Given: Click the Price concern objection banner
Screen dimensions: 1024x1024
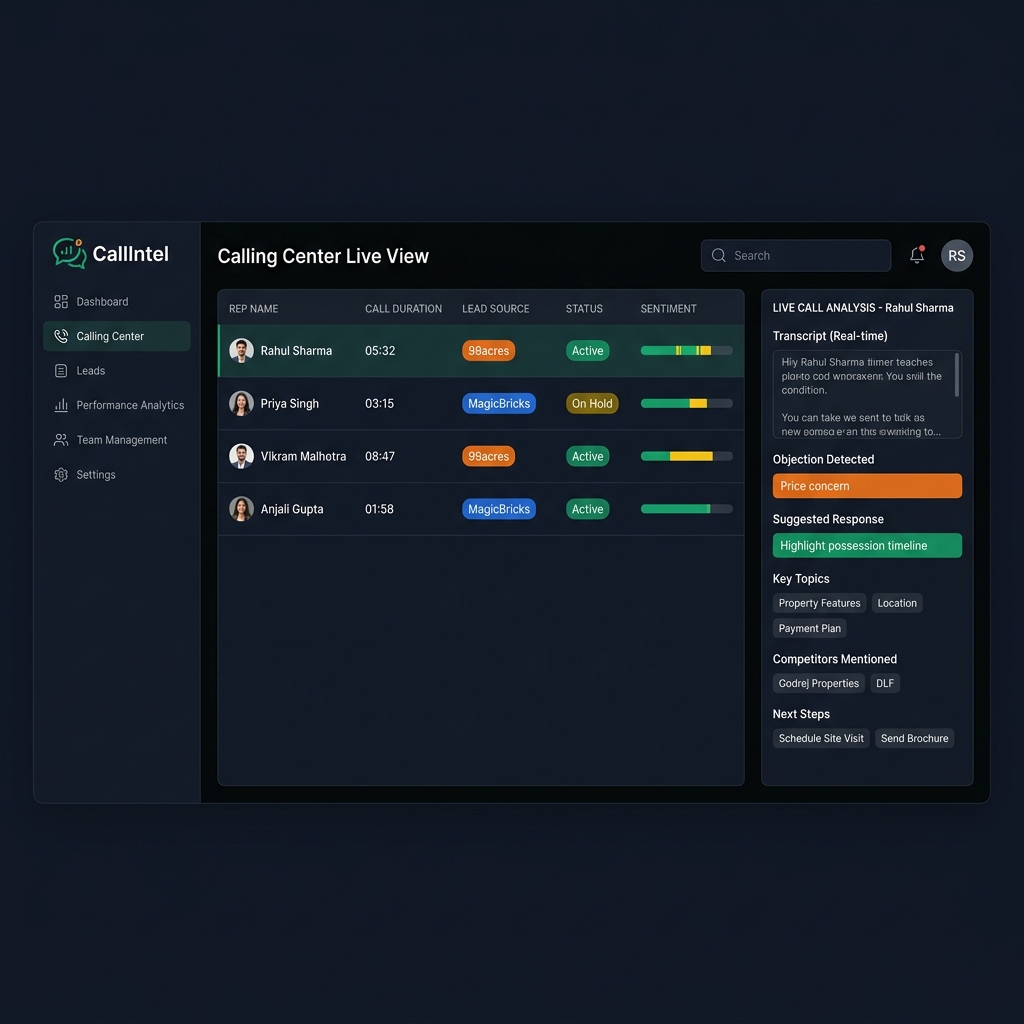Looking at the screenshot, I should coord(867,486).
